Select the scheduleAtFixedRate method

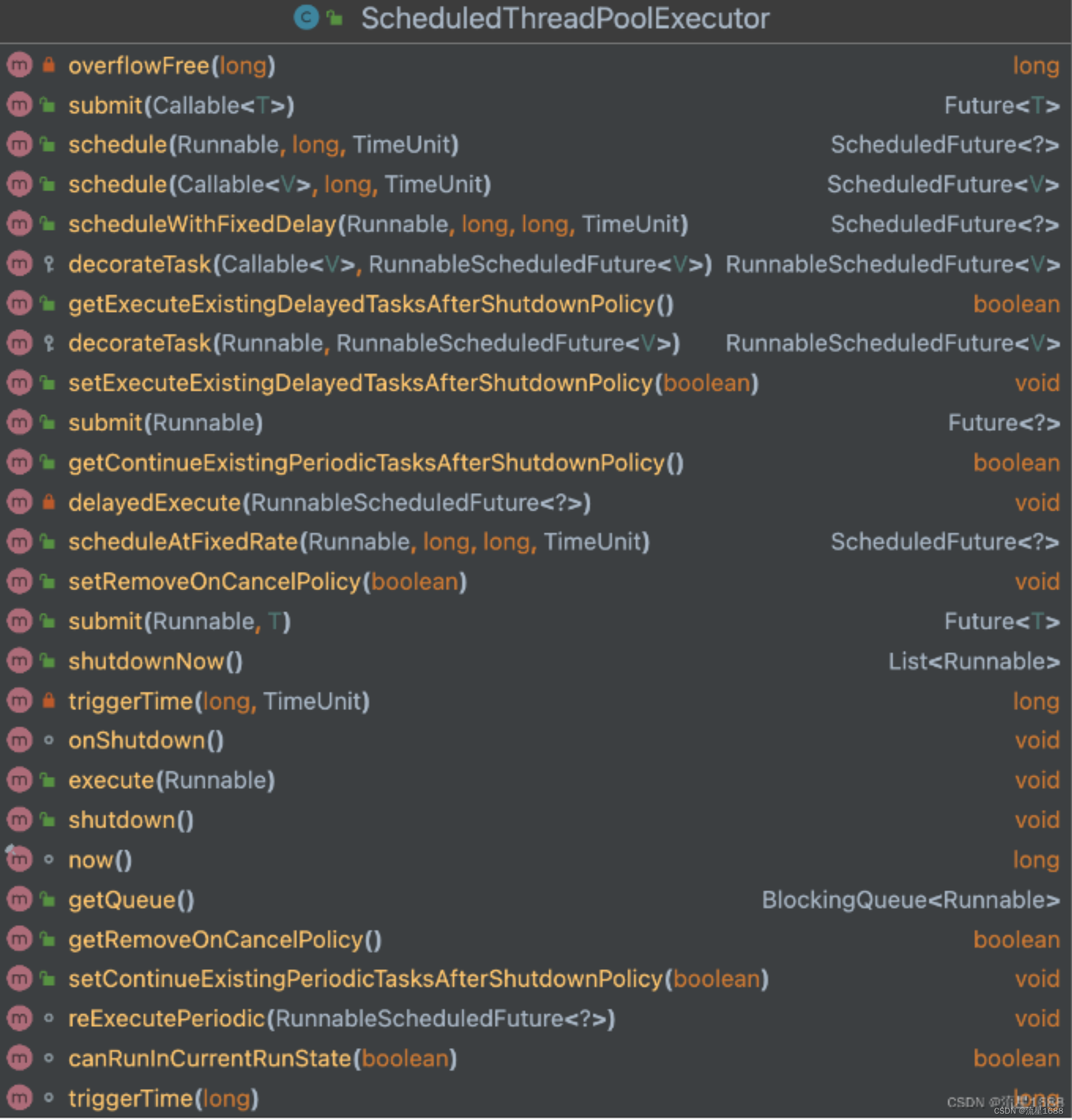click(x=359, y=542)
